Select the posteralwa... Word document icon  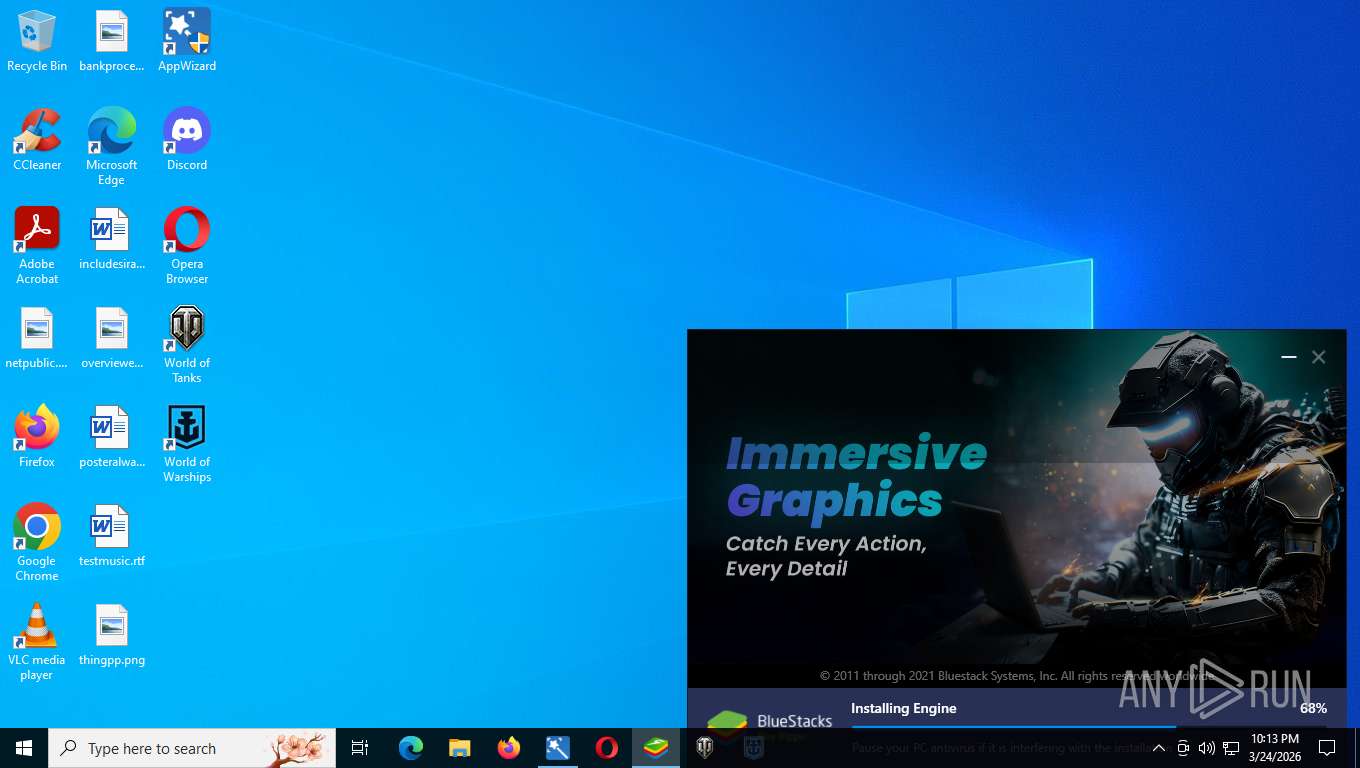point(112,437)
